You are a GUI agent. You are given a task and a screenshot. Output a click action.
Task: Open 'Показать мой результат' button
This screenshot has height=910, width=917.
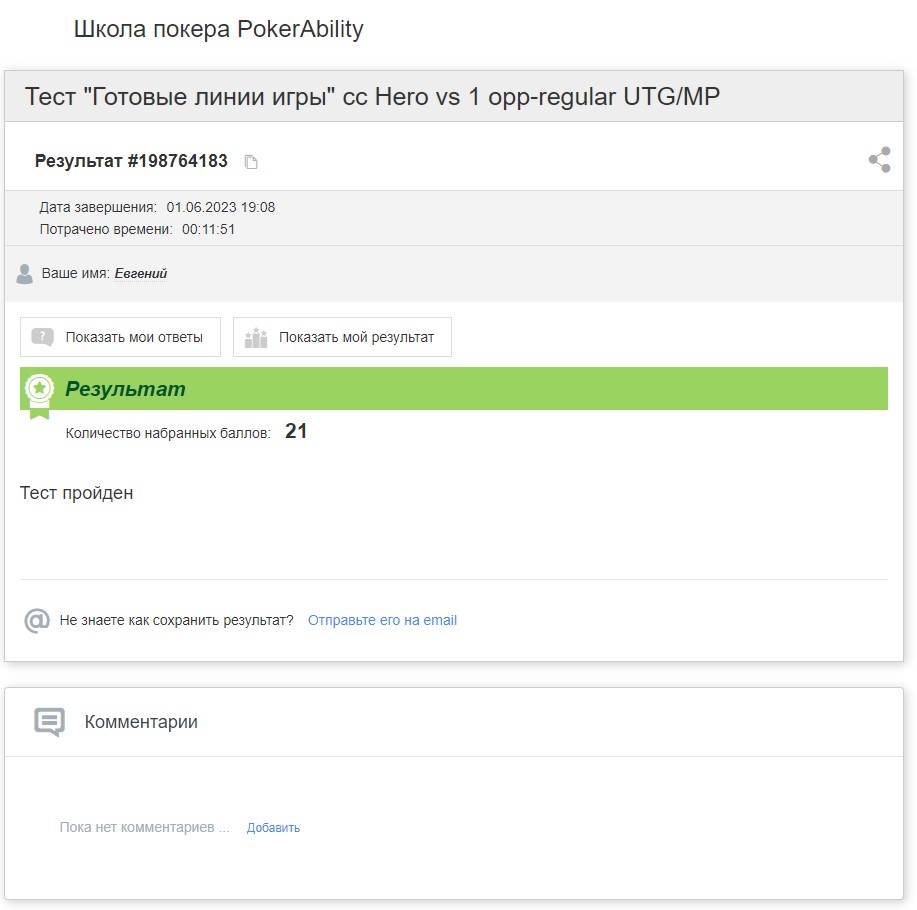coord(342,337)
